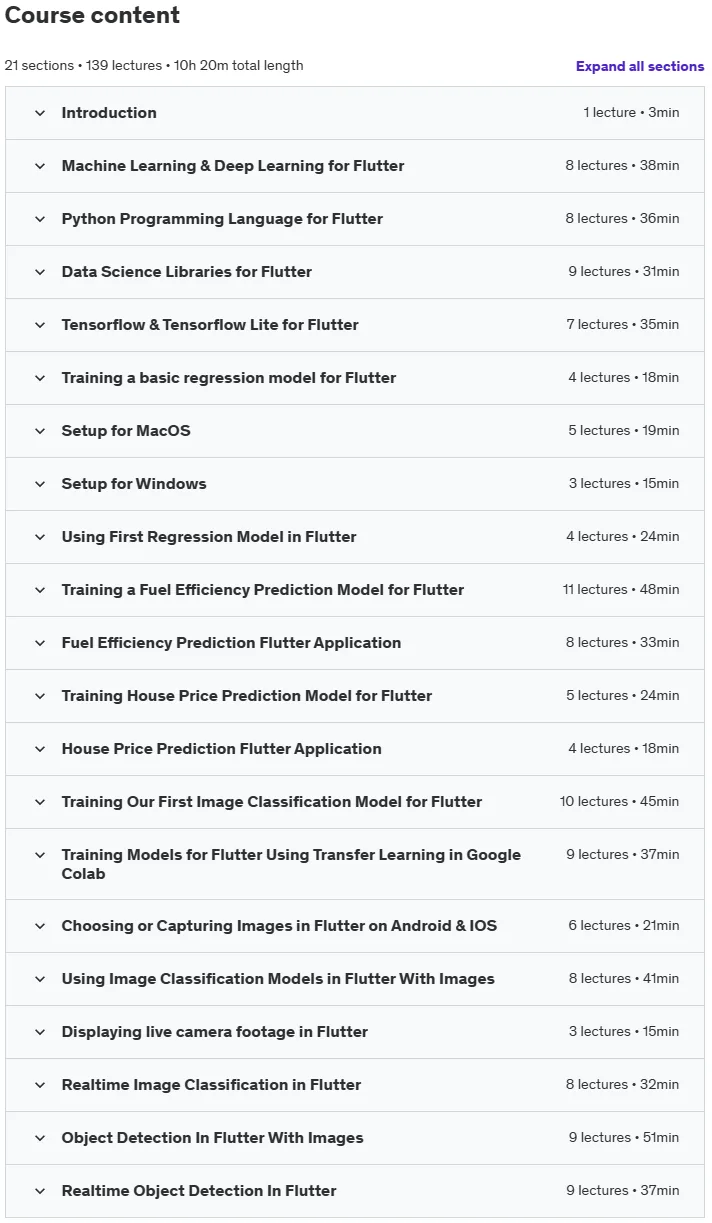The height and width of the screenshot is (1223, 712).
Task: Click chevron beside Transfer Learning in Google Colab
Action: coord(40,855)
